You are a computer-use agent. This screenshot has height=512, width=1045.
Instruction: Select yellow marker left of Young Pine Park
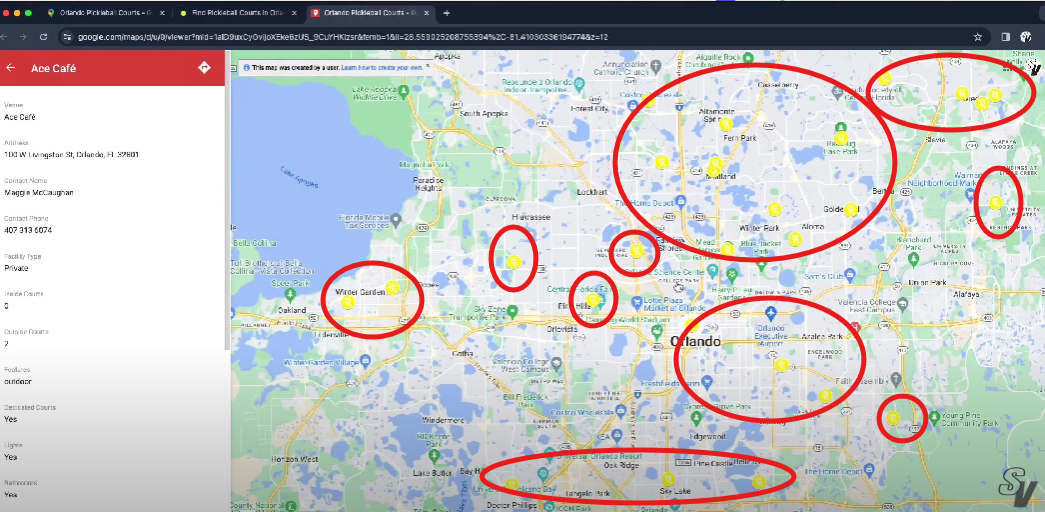click(x=893, y=418)
